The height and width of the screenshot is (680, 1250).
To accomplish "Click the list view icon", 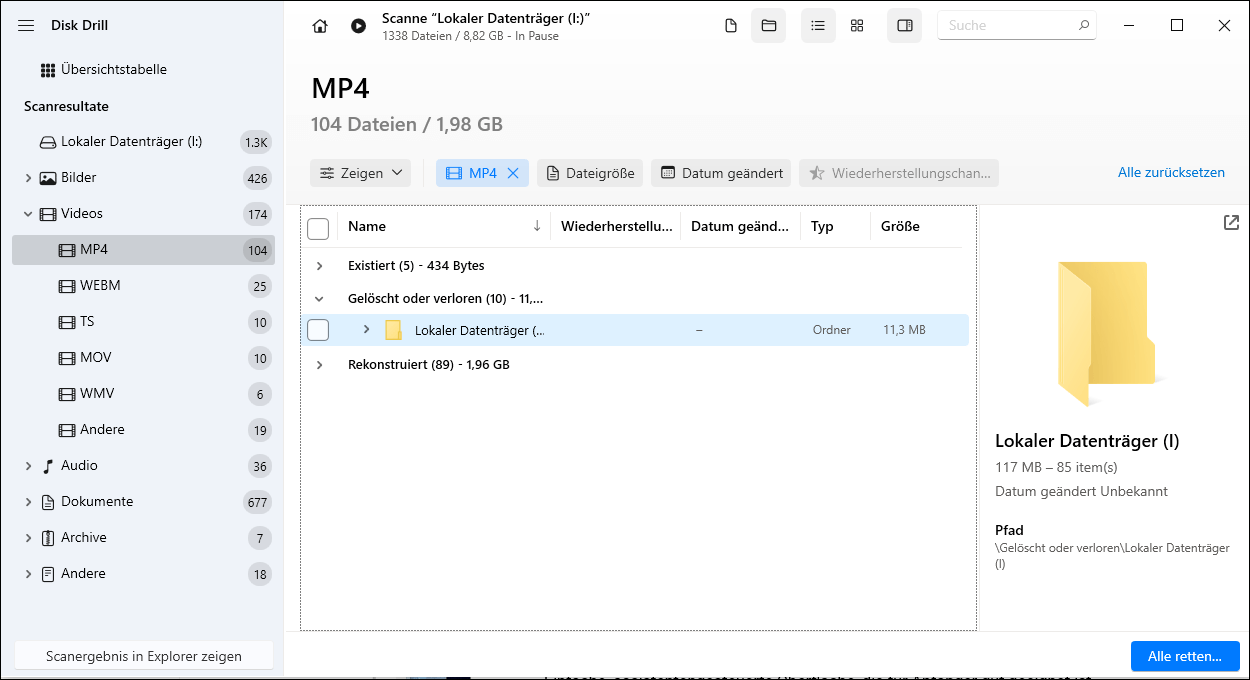I will click(x=818, y=25).
